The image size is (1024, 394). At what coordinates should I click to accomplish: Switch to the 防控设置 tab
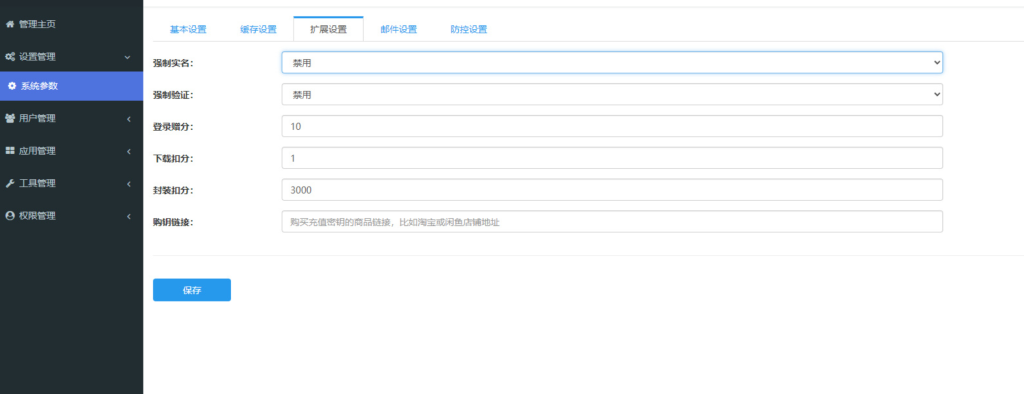468,29
